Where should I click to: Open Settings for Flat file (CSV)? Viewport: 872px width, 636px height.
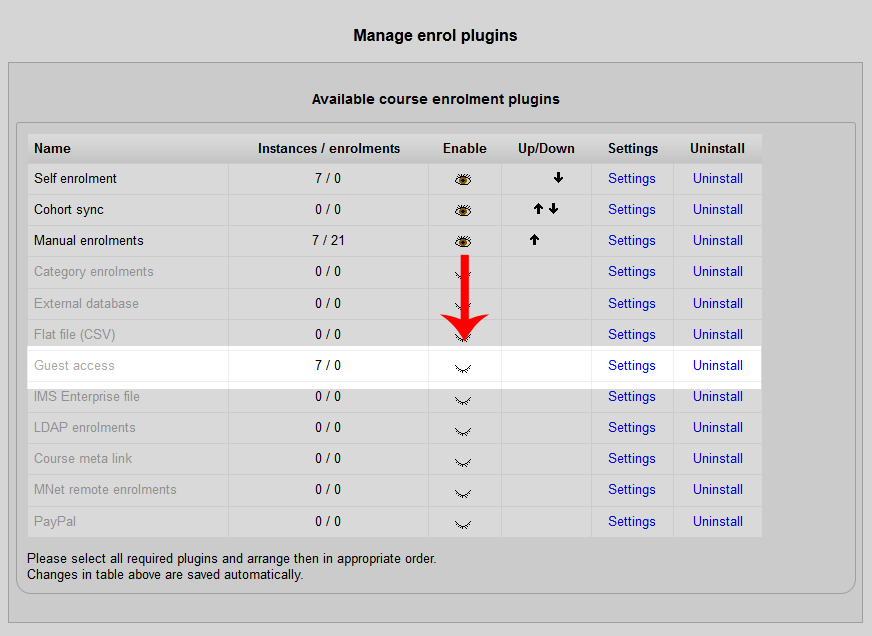click(x=632, y=335)
